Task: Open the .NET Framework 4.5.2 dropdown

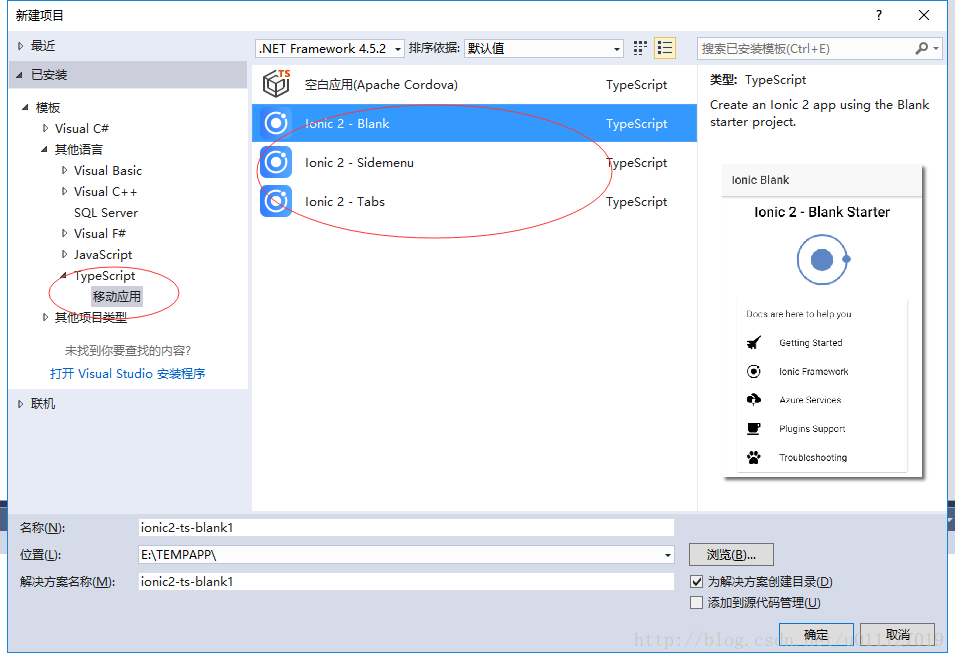Action: tap(329, 48)
